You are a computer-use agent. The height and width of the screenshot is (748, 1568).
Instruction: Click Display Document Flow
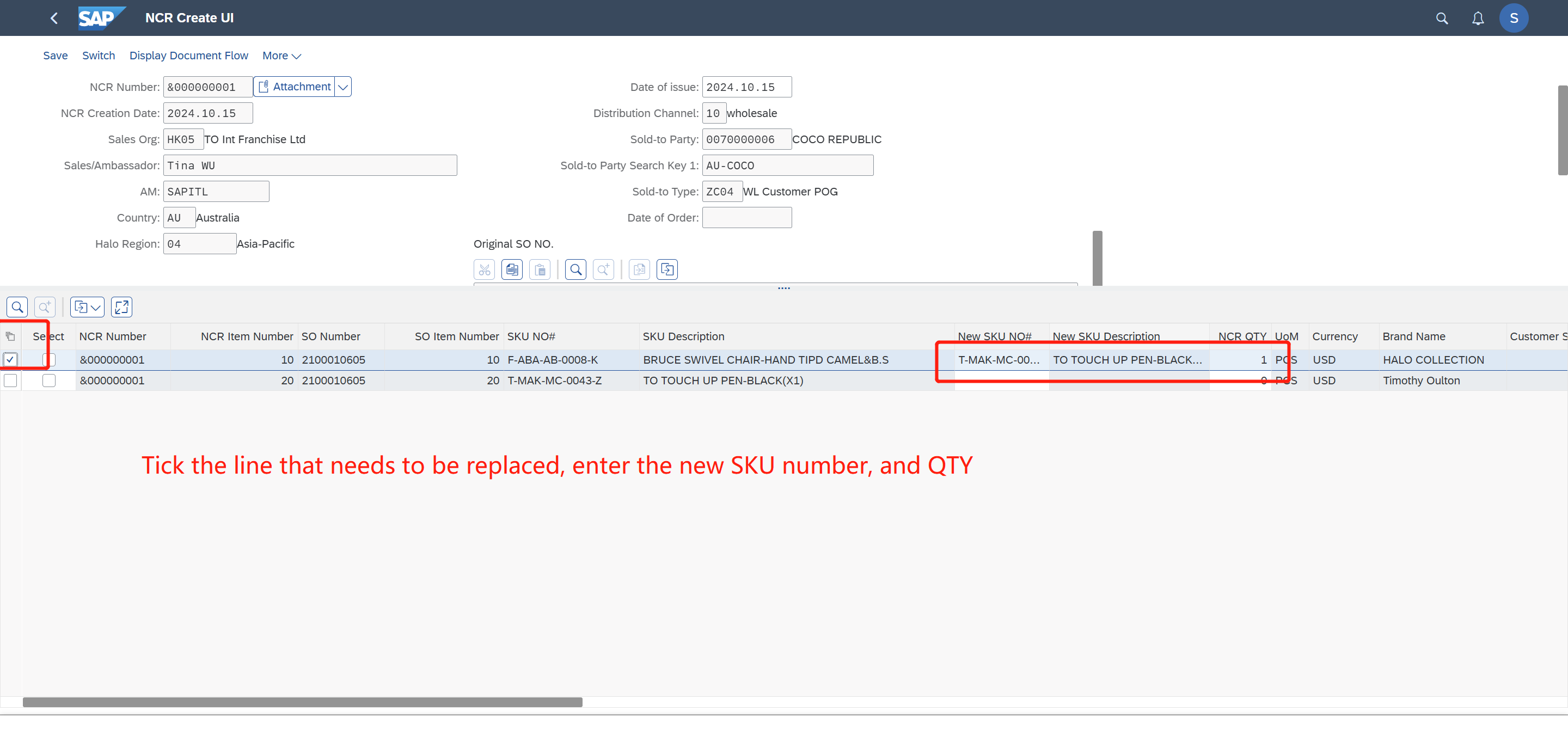pos(189,56)
